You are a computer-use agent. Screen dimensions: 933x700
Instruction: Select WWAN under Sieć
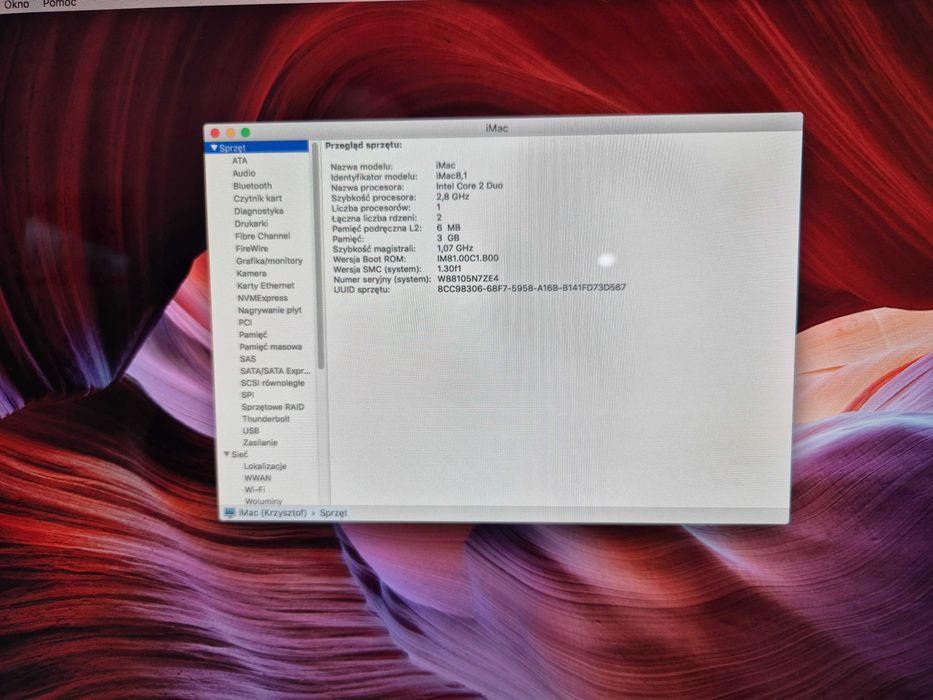pyautogui.click(x=258, y=478)
